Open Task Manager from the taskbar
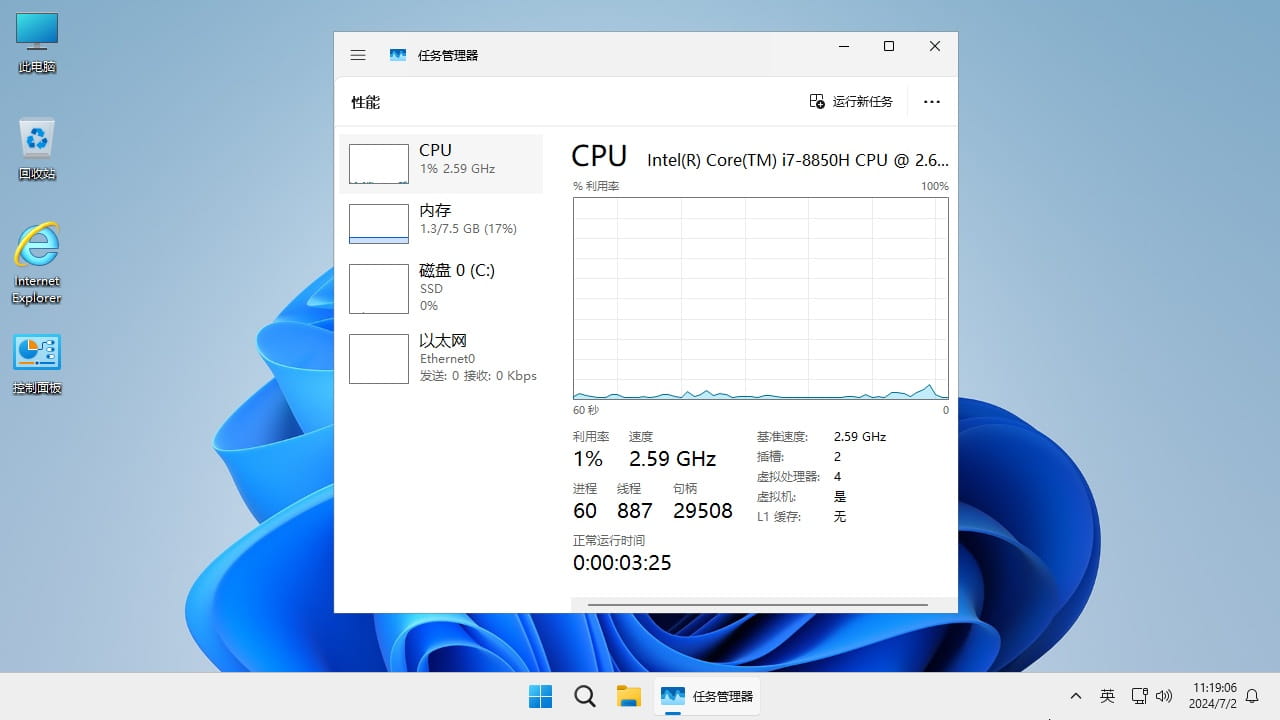The width and height of the screenshot is (1280, 720). coord(707,696)
